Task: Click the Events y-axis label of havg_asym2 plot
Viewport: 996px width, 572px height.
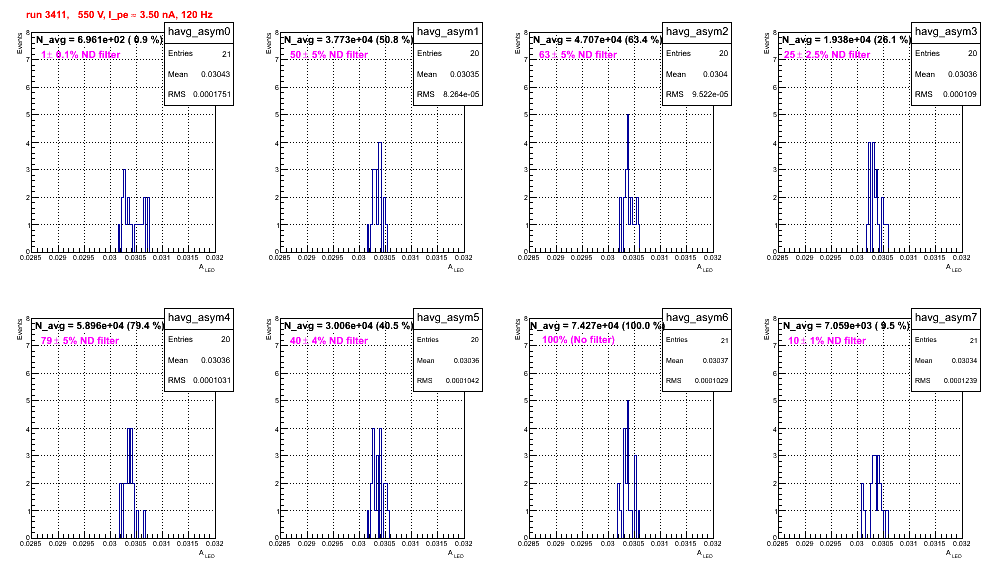Action: tap(517, 43)
